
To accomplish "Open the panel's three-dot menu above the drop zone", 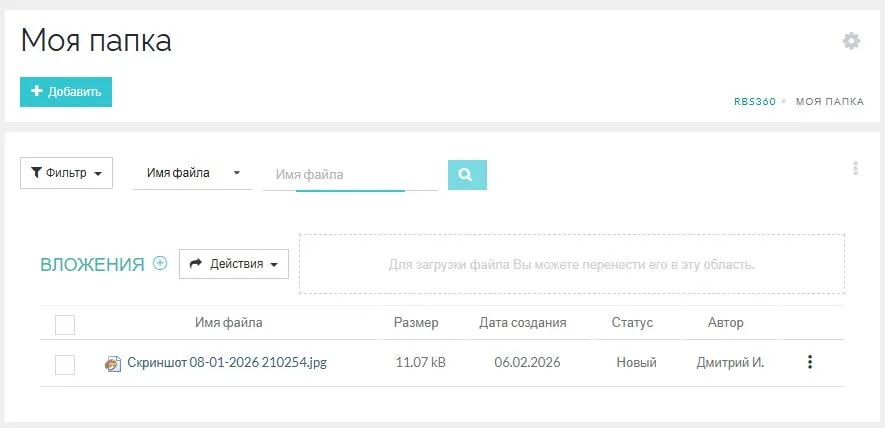I will point(856,168).
